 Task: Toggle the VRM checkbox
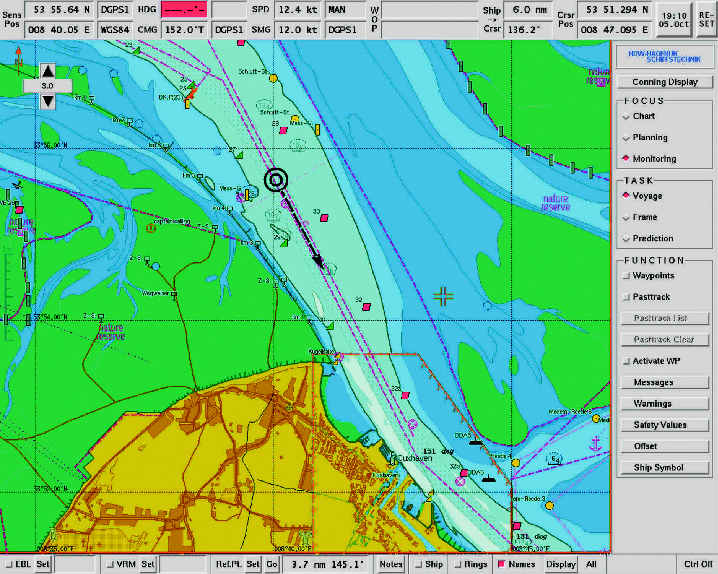[x=109, y=564]
